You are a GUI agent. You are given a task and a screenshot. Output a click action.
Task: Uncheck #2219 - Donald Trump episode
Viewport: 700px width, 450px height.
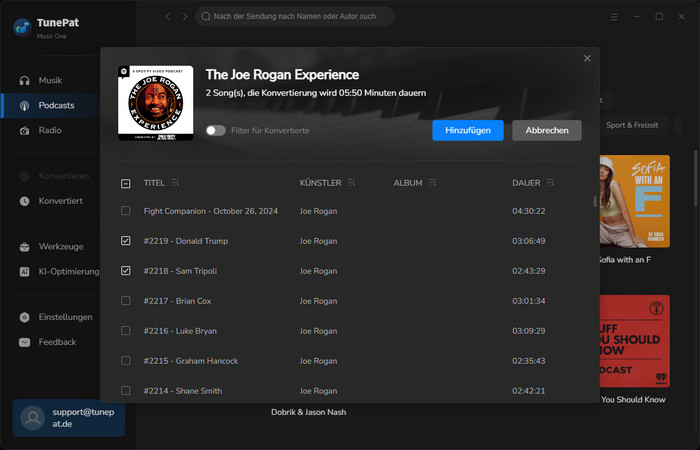[x=126, y=241]
